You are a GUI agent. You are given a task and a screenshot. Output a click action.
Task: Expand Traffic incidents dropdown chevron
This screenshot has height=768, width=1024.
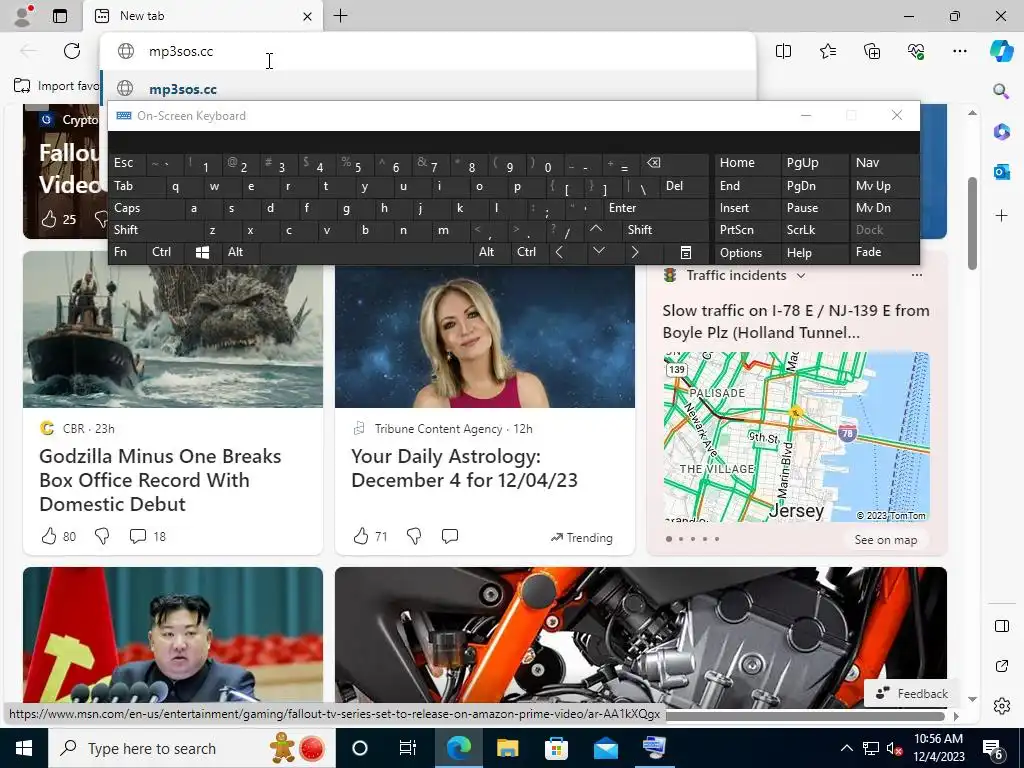pyautogui.click(x=801, y=276)
